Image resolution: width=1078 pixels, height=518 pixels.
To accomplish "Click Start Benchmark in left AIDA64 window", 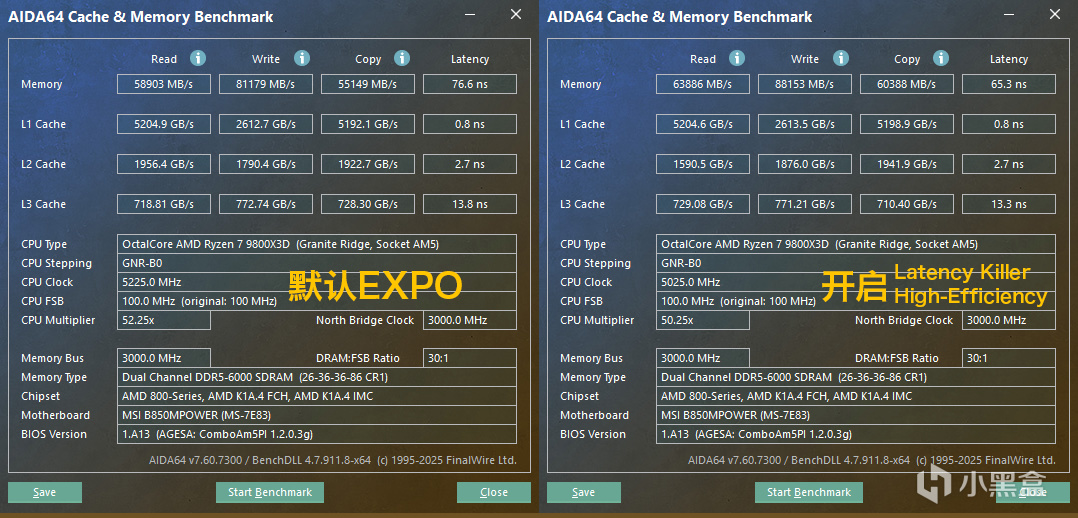I will [x=270, y=492].
